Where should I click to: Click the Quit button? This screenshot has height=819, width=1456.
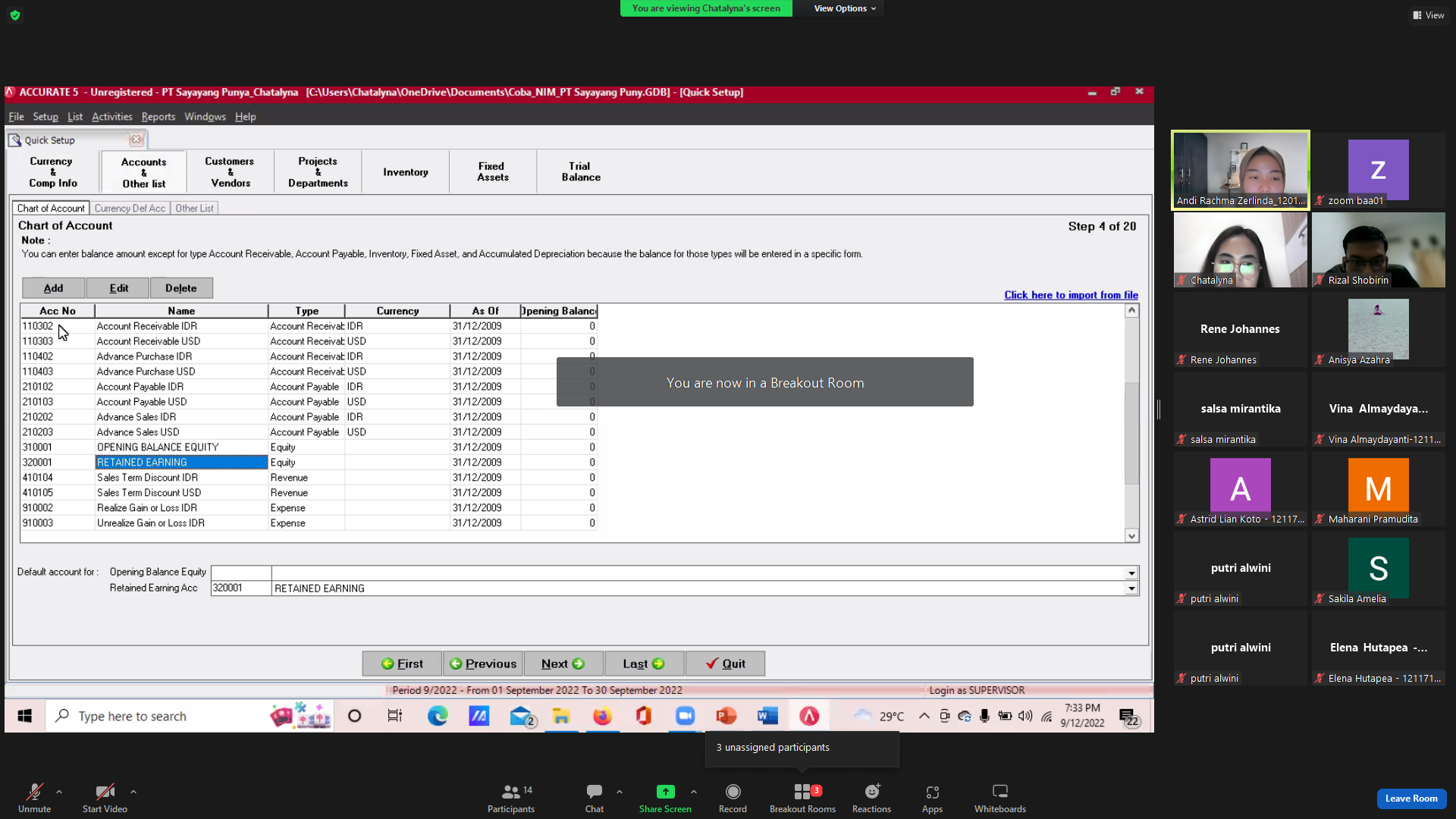pyautogui.click(x=725, y=664)
